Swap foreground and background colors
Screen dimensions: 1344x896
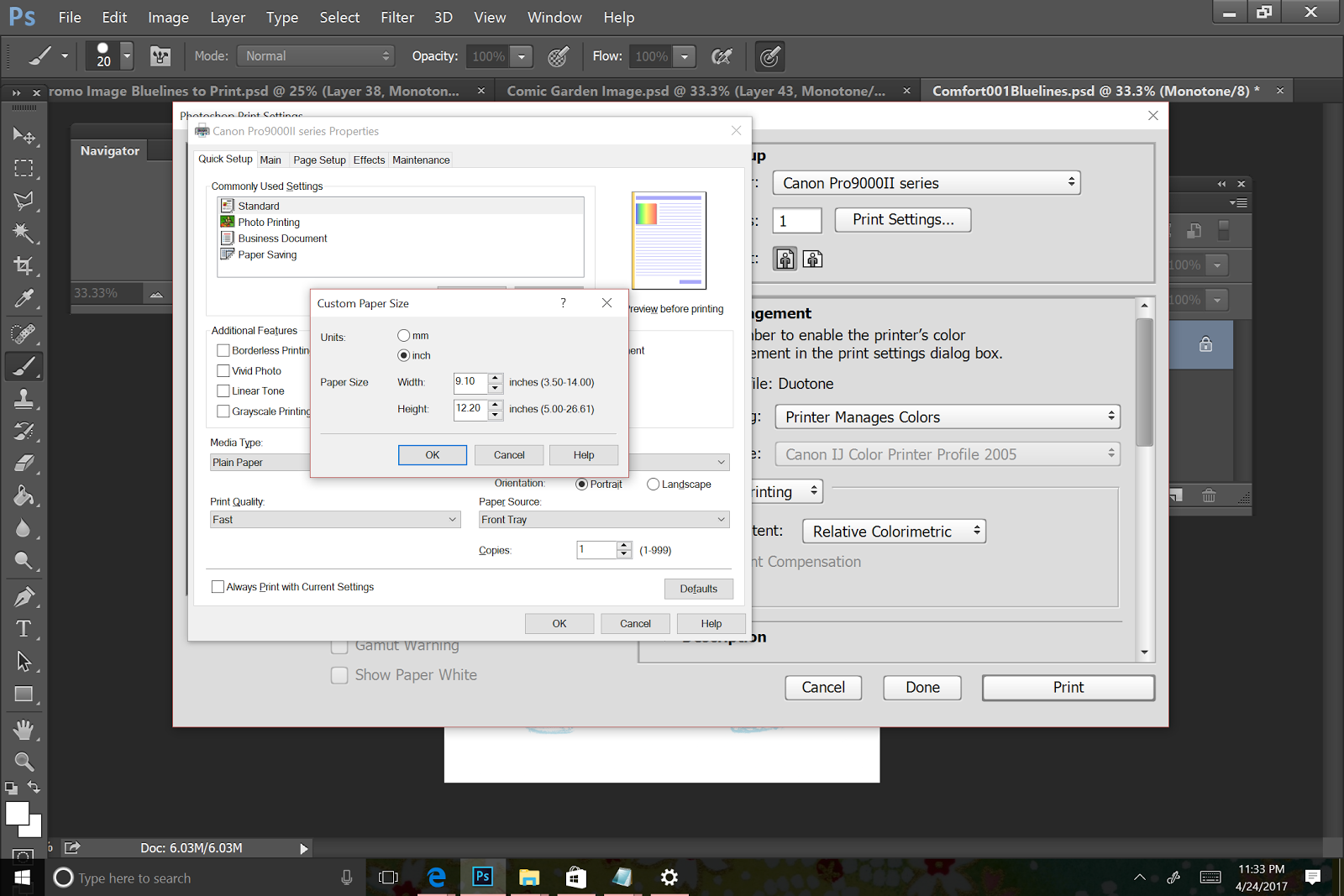(34, 787)
